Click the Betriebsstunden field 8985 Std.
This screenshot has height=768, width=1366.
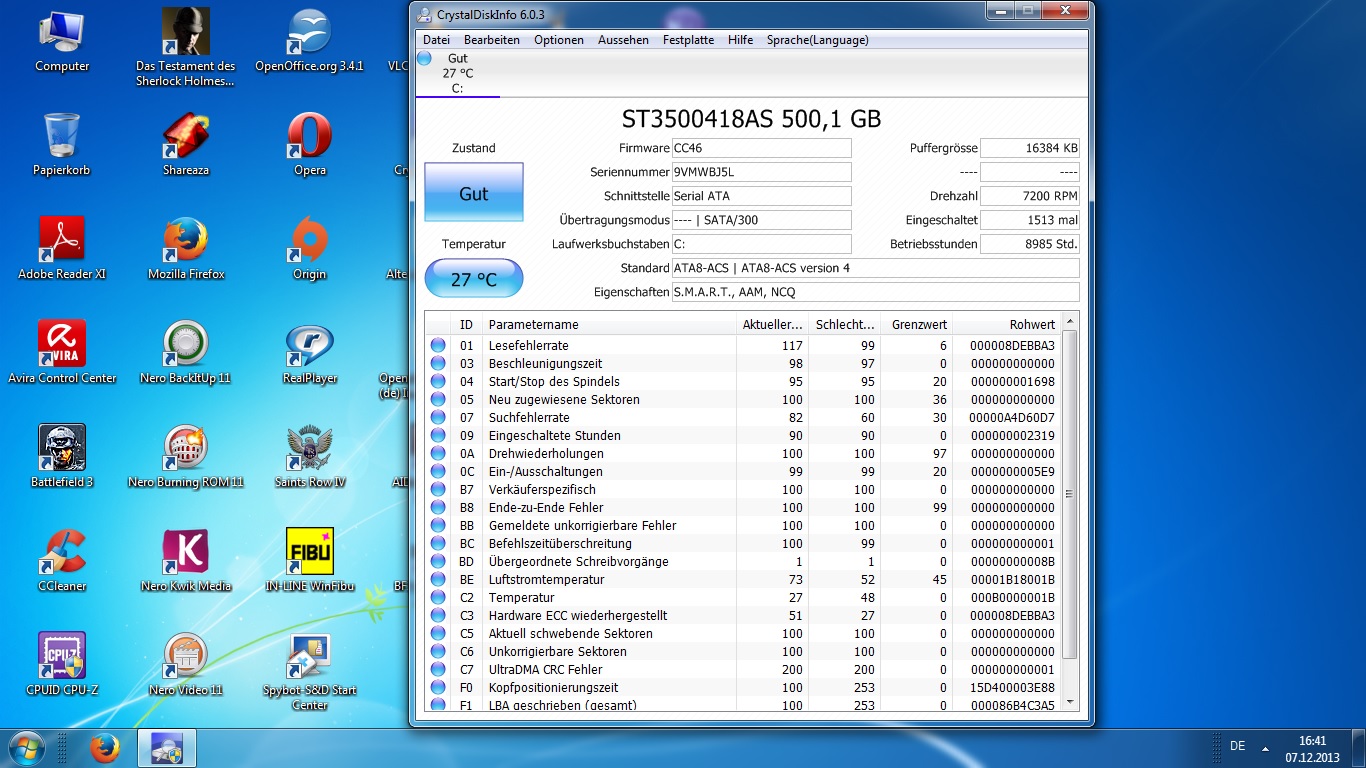click(x=1030, y=244)
